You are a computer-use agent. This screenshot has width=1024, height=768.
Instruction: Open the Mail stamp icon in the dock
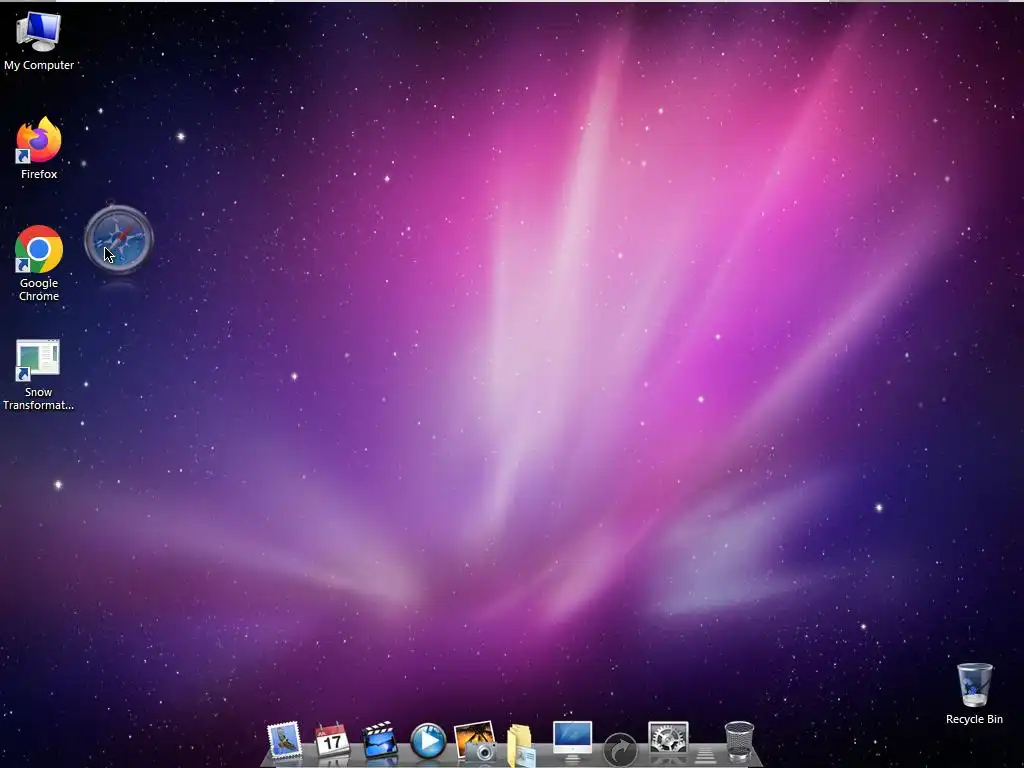coord(285,741)
